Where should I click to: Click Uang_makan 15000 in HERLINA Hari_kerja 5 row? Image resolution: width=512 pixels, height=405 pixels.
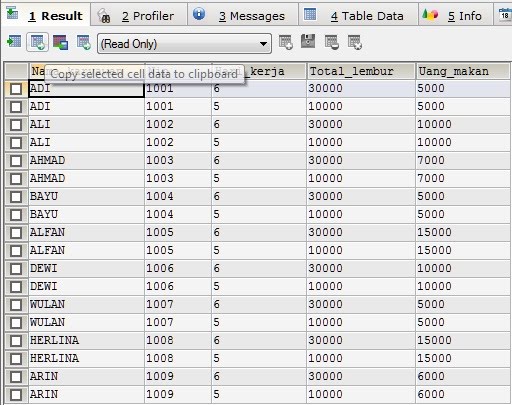coord(463,358)
